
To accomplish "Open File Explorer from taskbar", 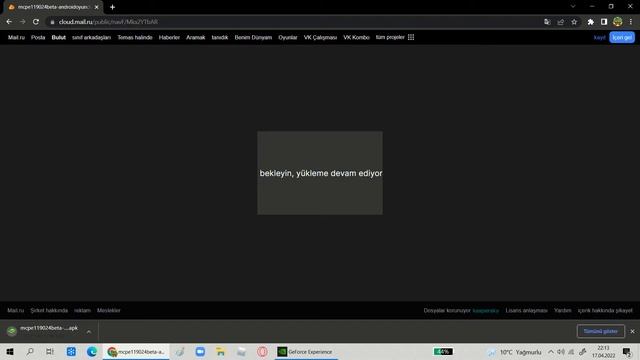I will pos(220,351).
